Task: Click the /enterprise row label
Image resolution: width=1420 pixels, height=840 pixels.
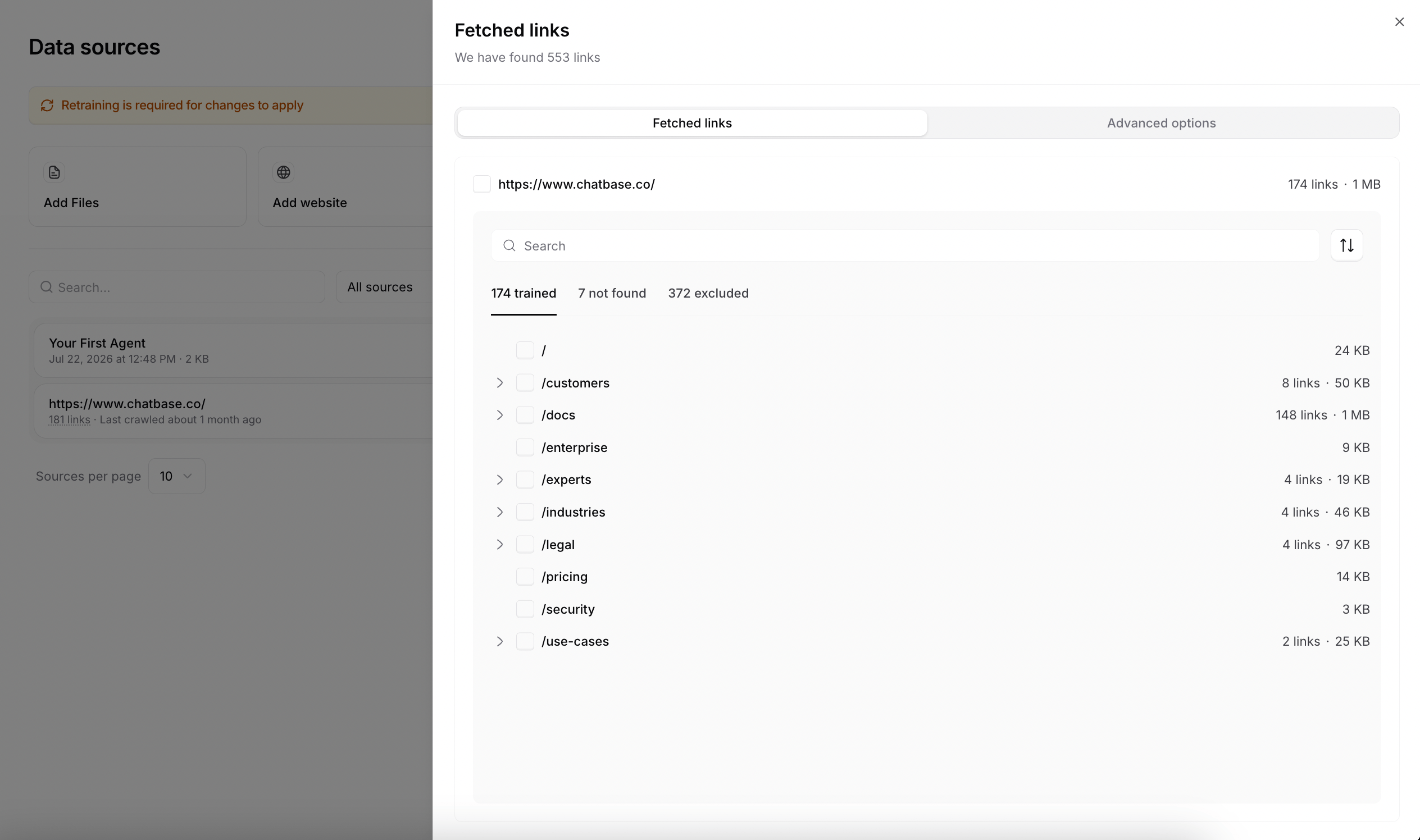Action: pyautogui.click(x=574, y=447)
